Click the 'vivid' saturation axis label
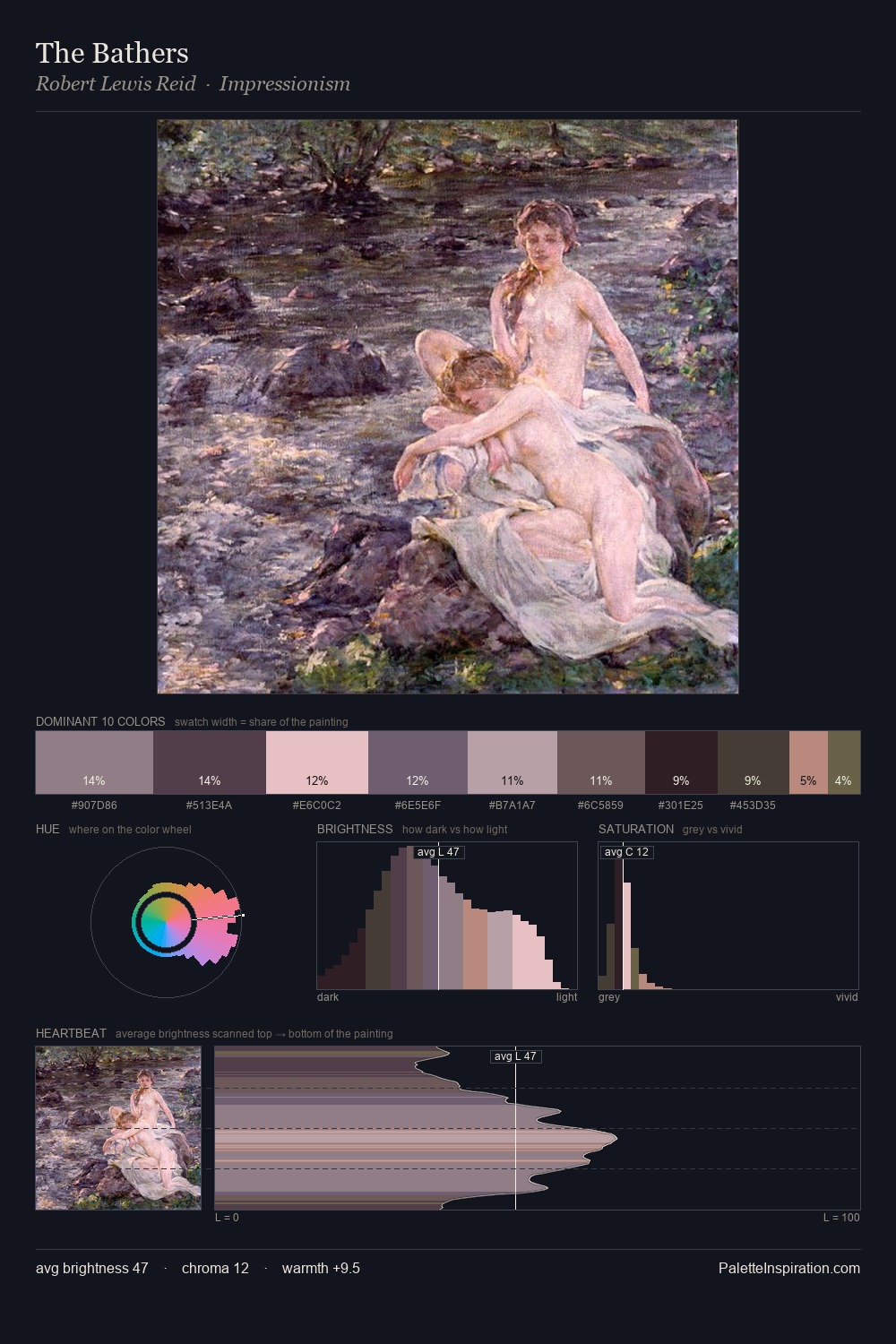896x1344 pixels. 847,996
